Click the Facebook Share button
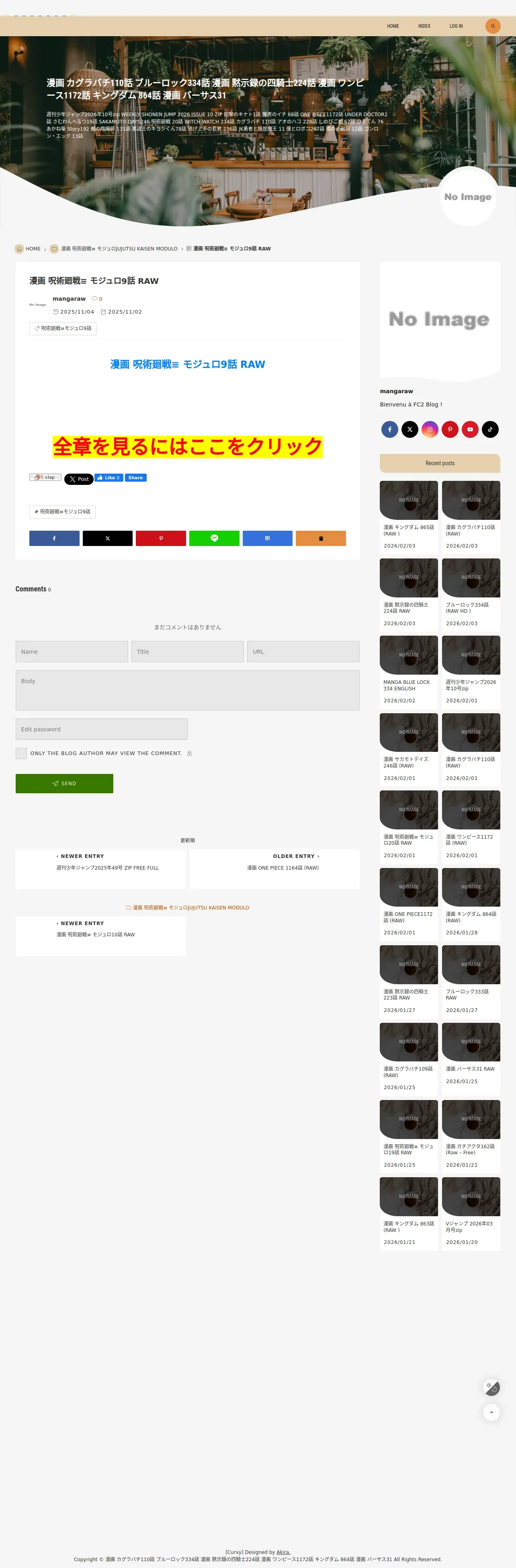Image resolution: width=516 pixels, height=1568 pixels. pos(136,478)
